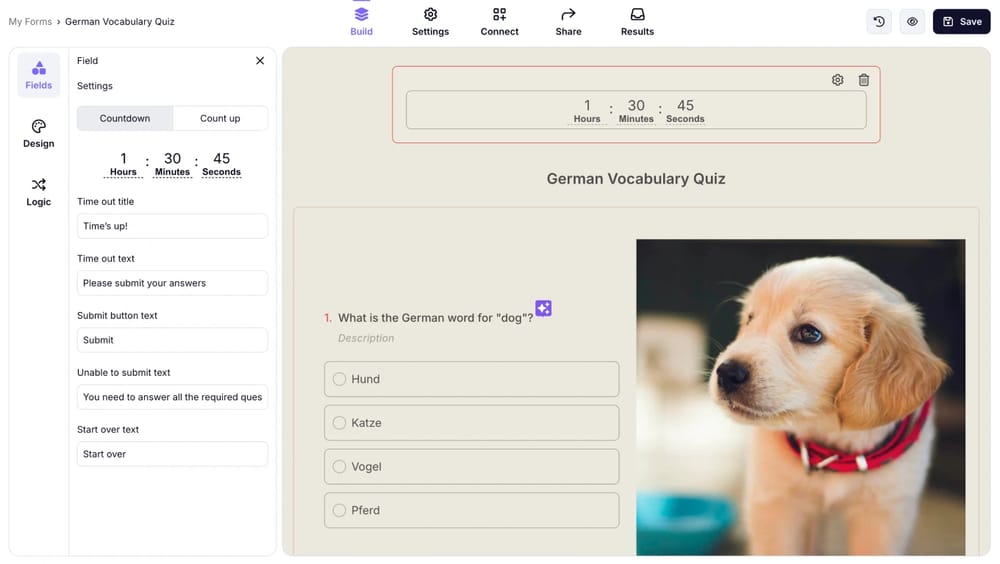Open the Logic shuffle panel

pos(38,192)
